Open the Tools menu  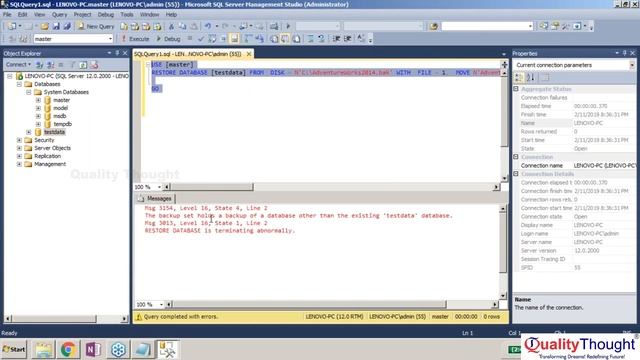point(127,14)
